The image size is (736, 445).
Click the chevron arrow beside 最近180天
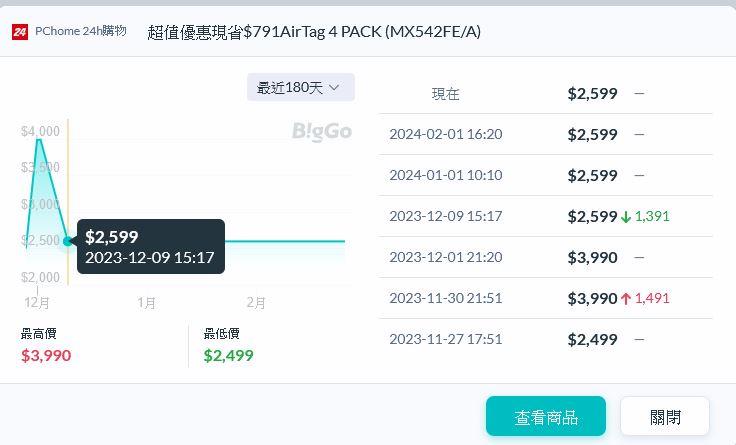[x=334, y=87]
